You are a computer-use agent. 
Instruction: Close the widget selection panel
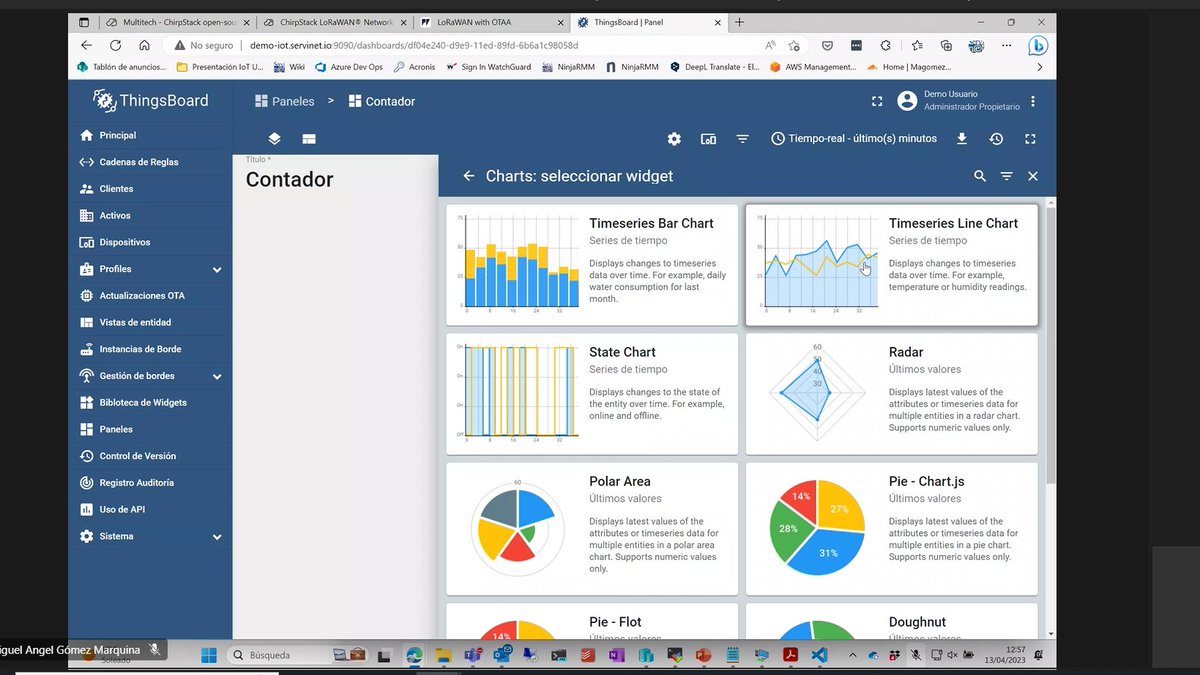pyautogui.click(x=1033, y=176)
